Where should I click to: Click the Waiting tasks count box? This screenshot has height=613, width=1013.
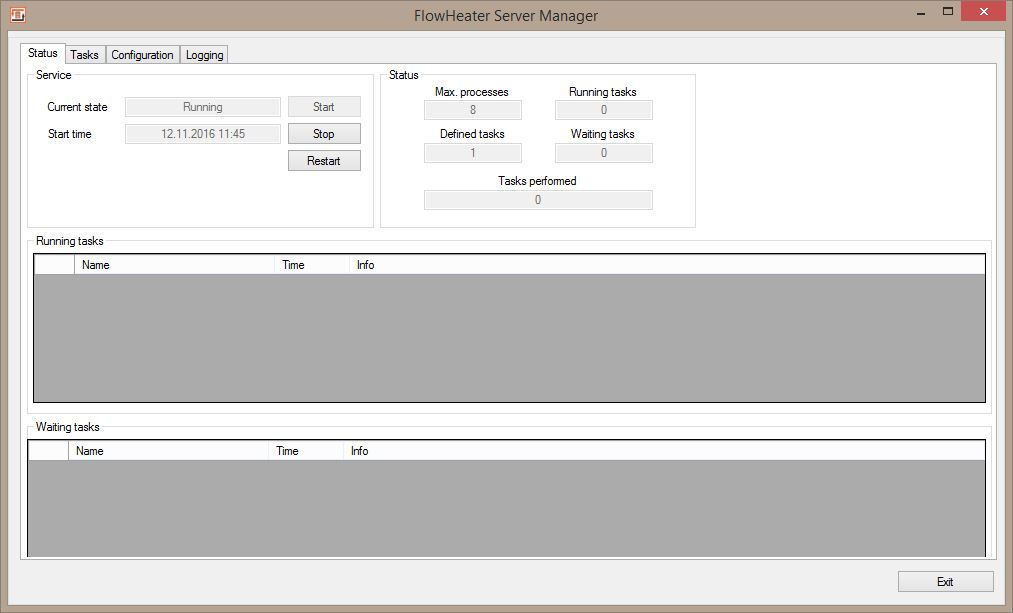coord(603,153)
